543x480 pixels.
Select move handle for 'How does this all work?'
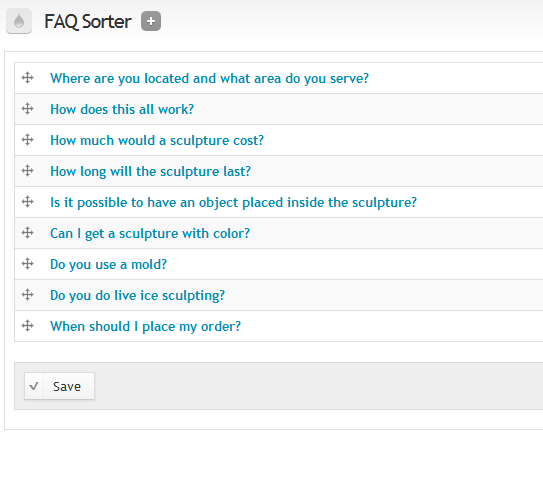coord(27,109)
